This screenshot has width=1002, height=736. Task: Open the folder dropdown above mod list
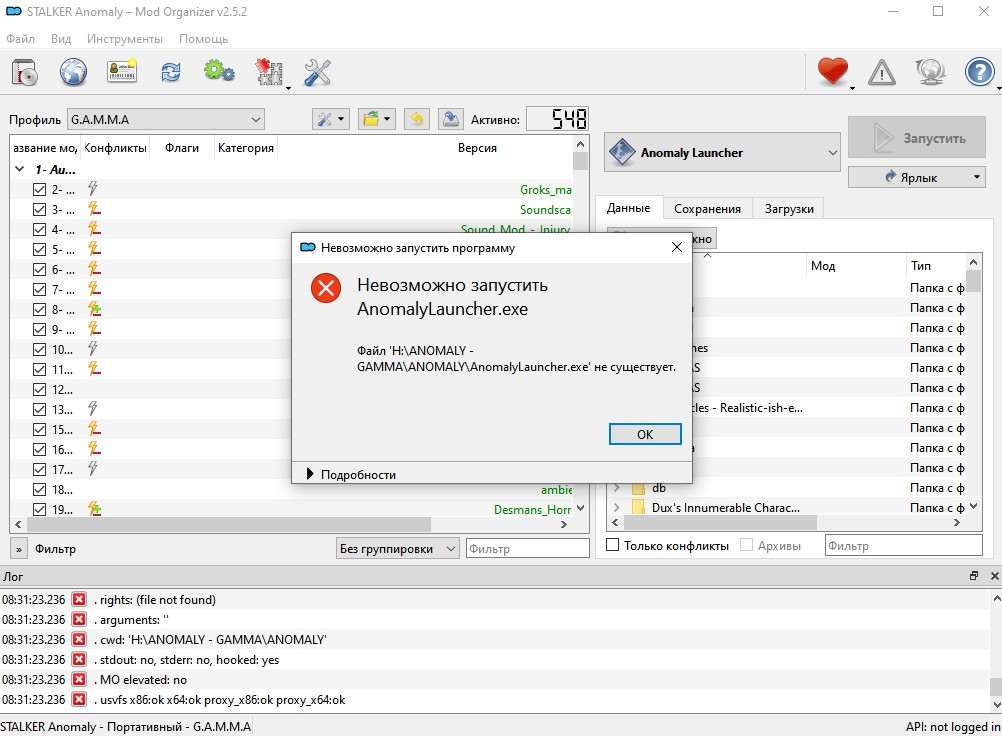point(376,119)
